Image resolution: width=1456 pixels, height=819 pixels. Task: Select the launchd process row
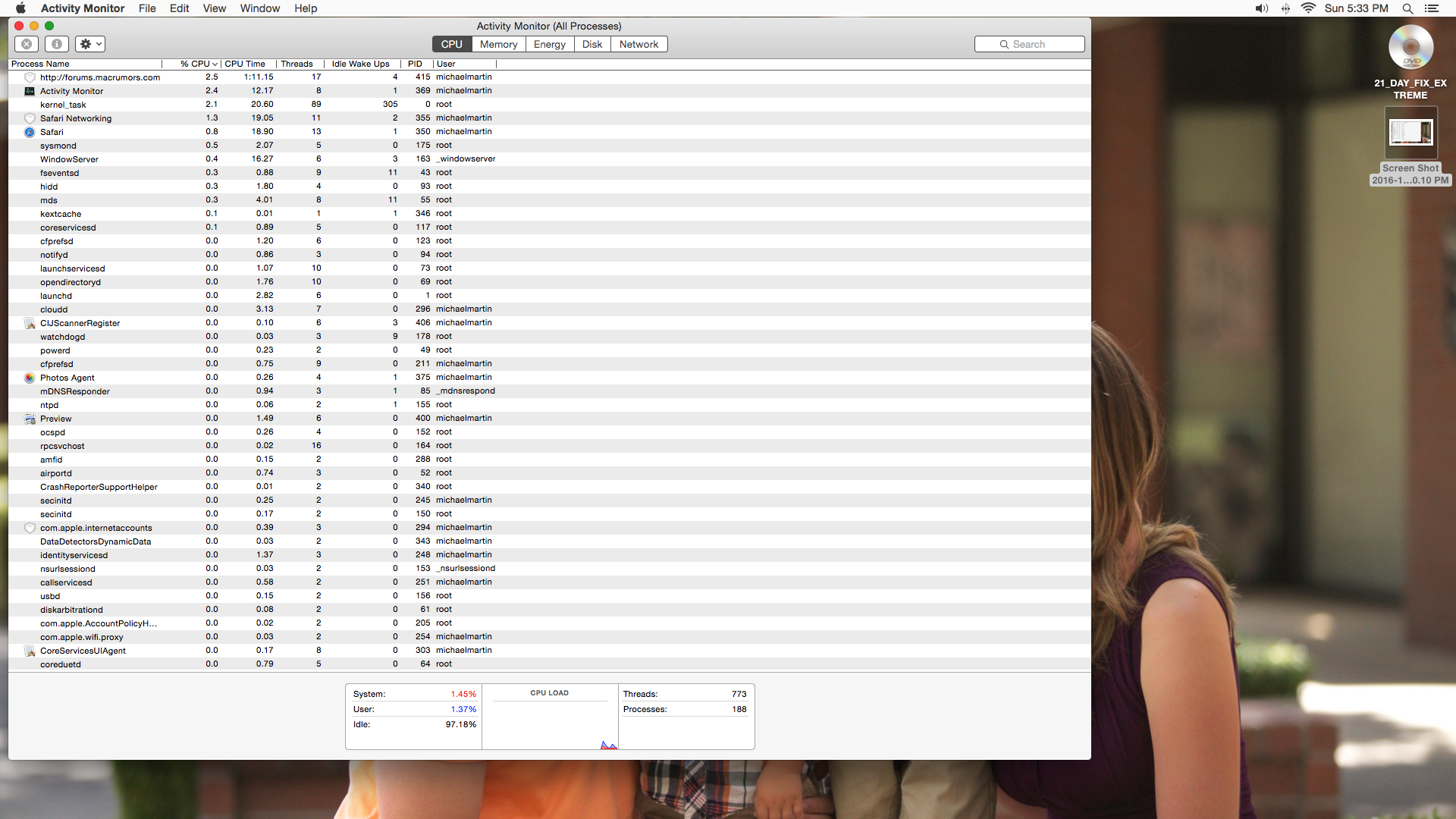click(x=550, y=296)
